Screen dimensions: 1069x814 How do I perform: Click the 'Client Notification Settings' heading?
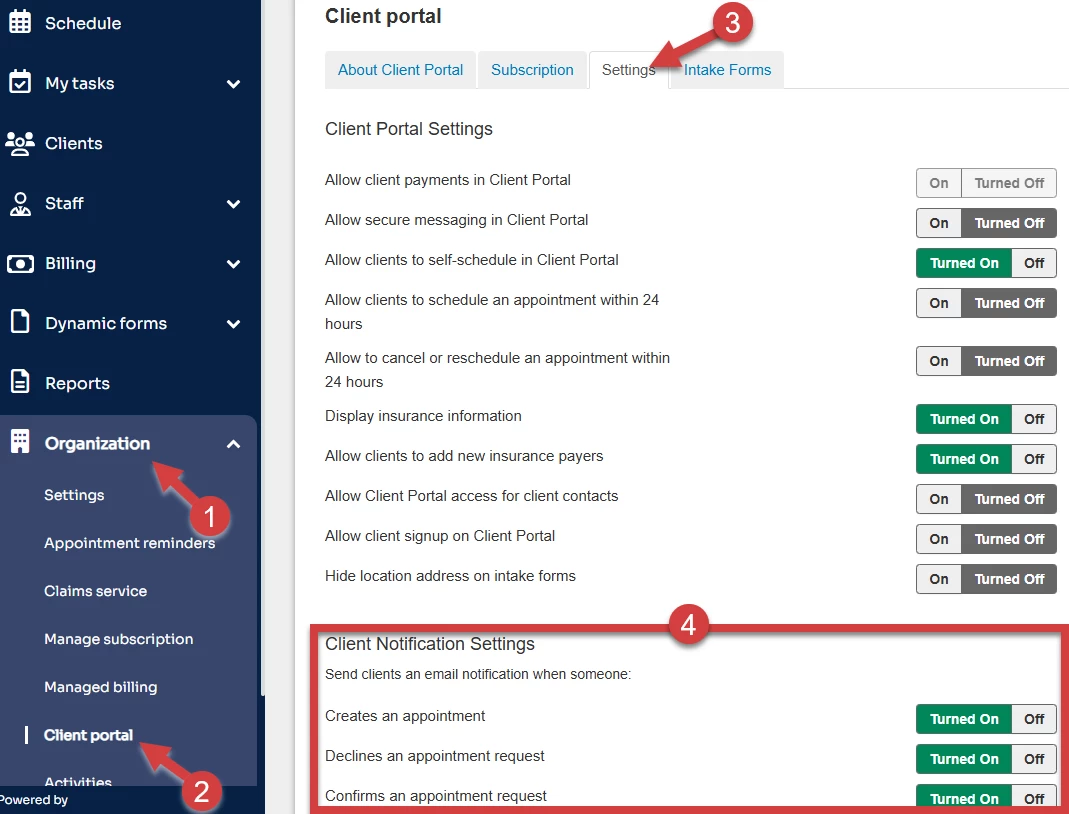tap(430, 644)
